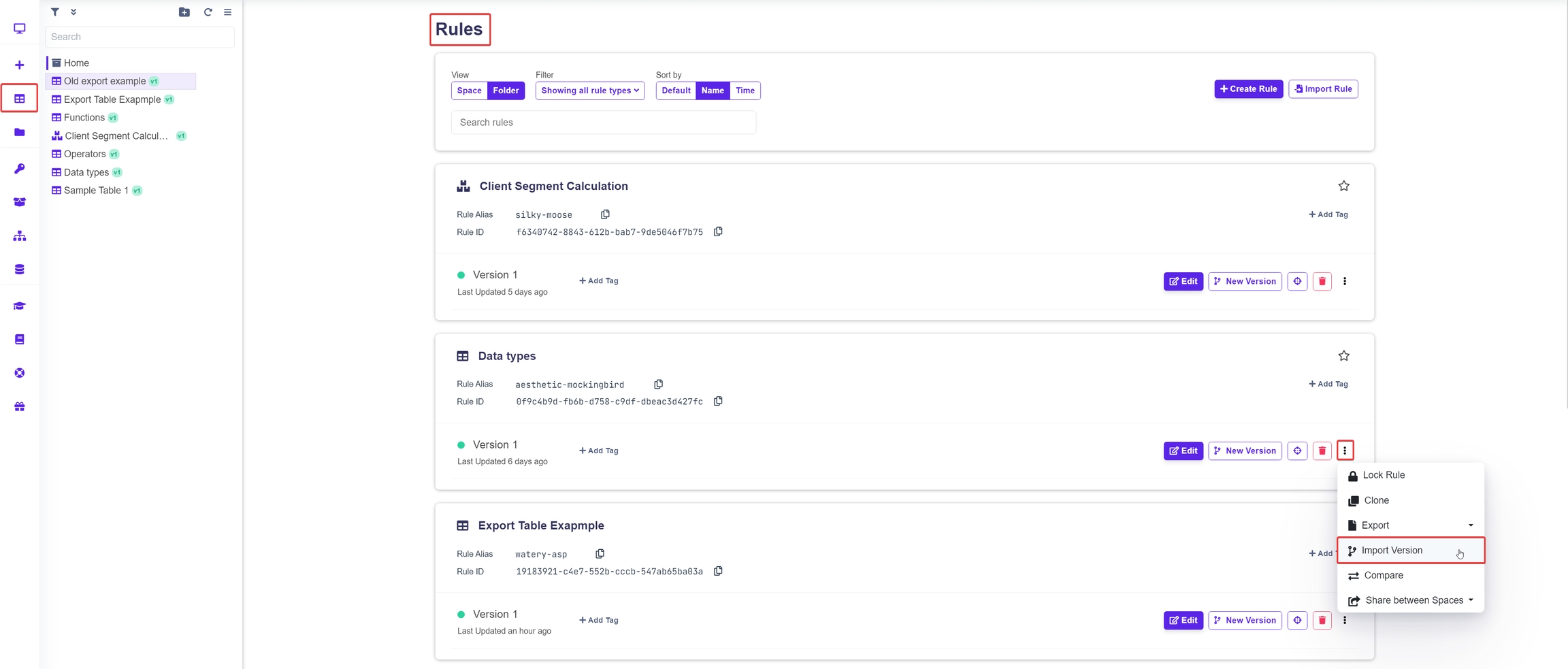Click the Search rules input field
1568x669 pixels.
click(603, 123)
